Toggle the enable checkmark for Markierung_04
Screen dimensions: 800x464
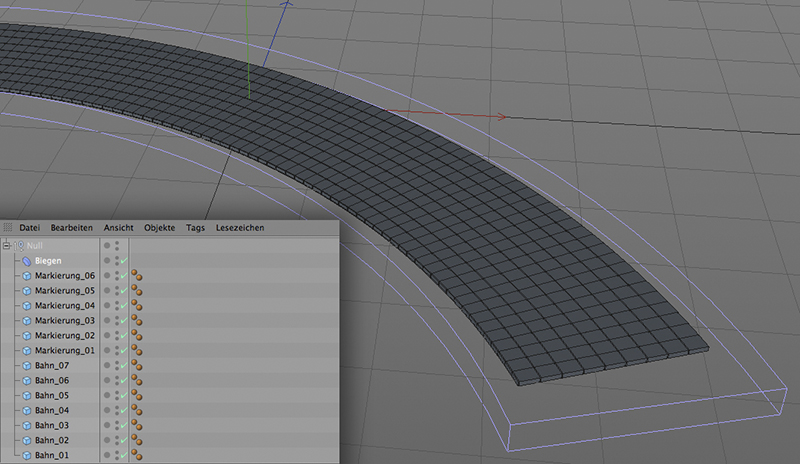pyautogui.click(x=123, y=305)
